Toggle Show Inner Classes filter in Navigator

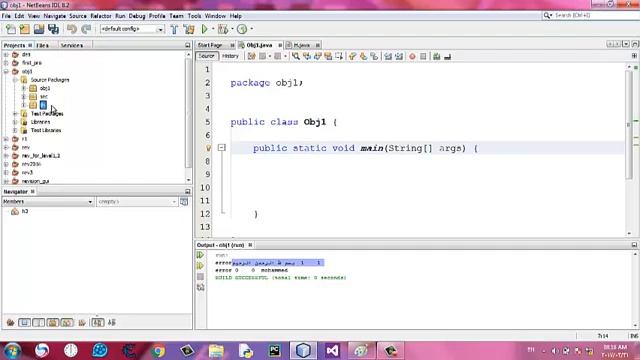67,322
